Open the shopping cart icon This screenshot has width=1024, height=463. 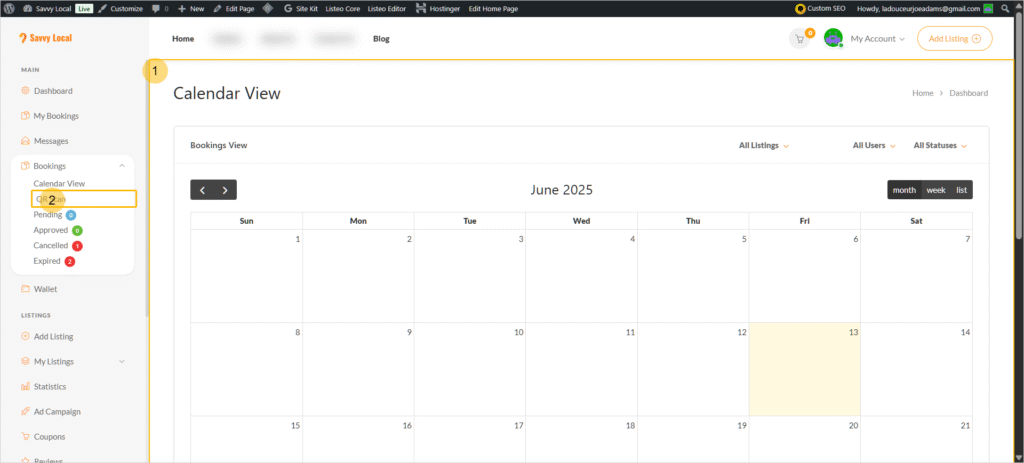click(x=799, y=39)
